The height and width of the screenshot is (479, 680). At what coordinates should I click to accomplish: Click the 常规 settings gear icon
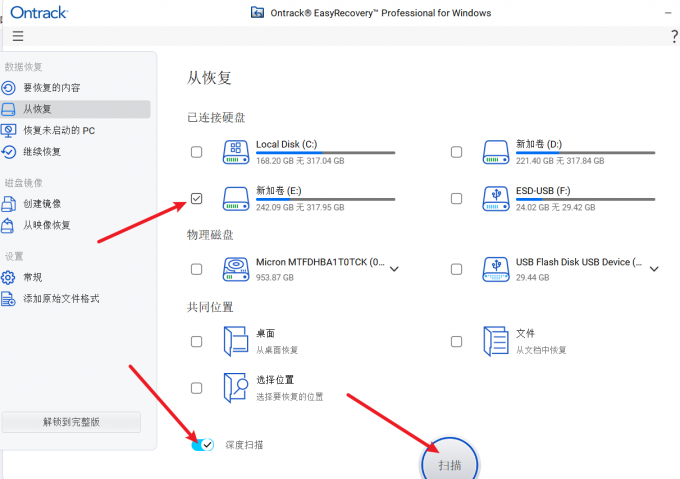pyautogui.click(x=8, y=277)
